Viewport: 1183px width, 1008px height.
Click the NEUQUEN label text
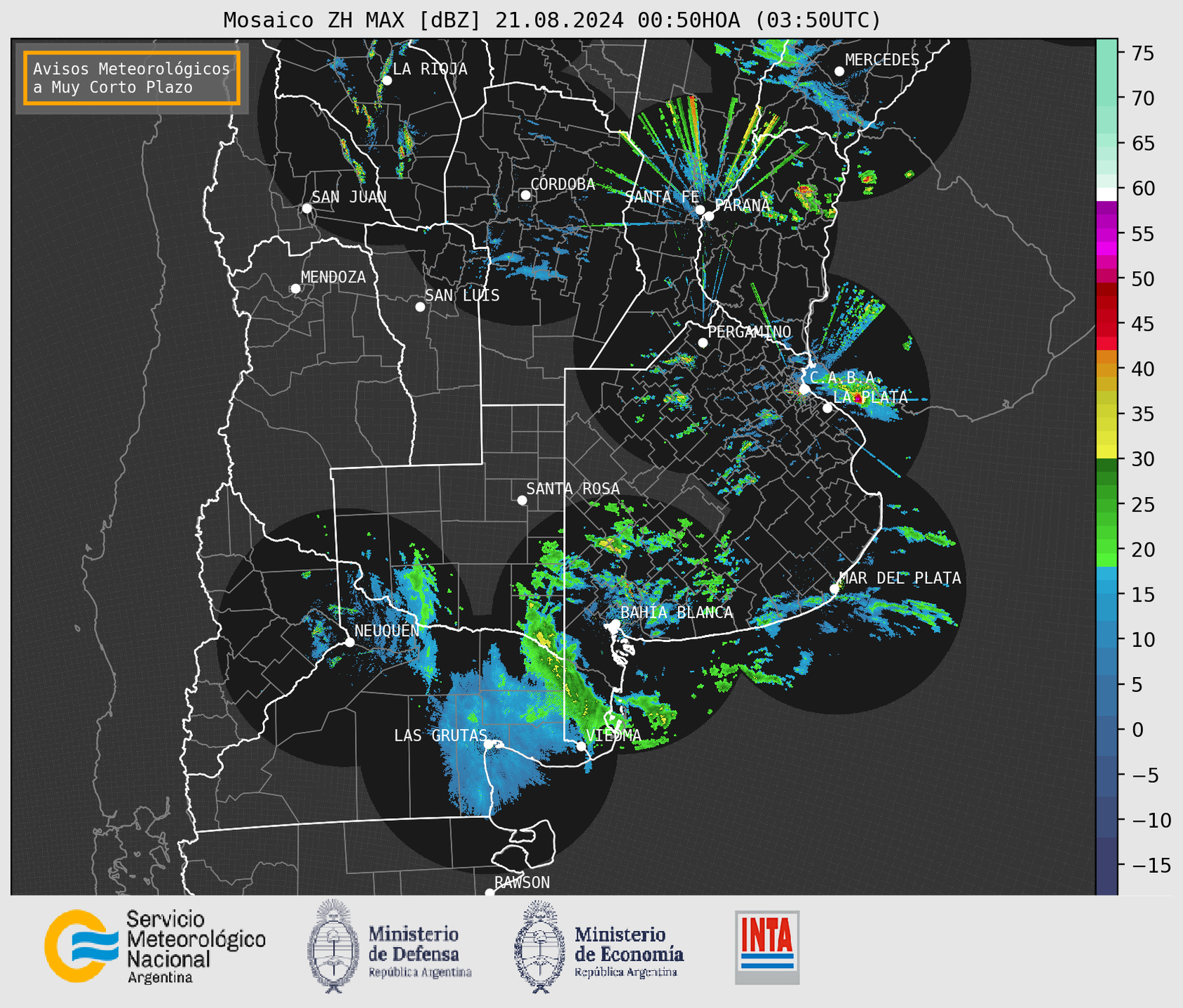pos(387,630)
